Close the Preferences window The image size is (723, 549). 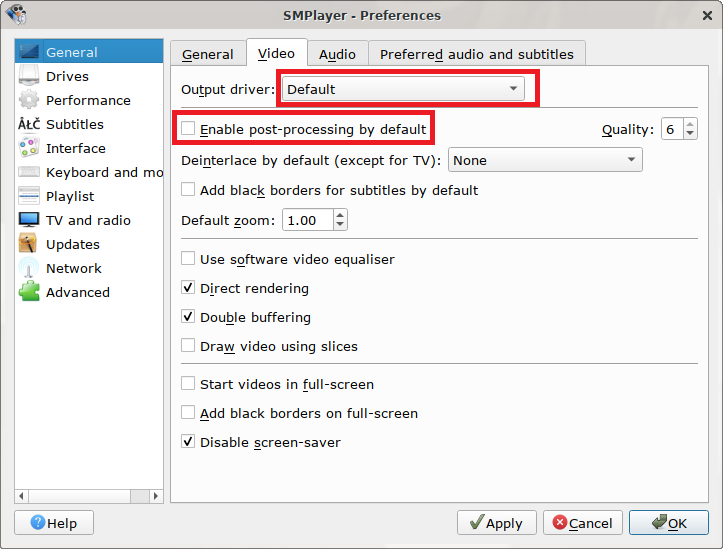[x=707, y=15]
